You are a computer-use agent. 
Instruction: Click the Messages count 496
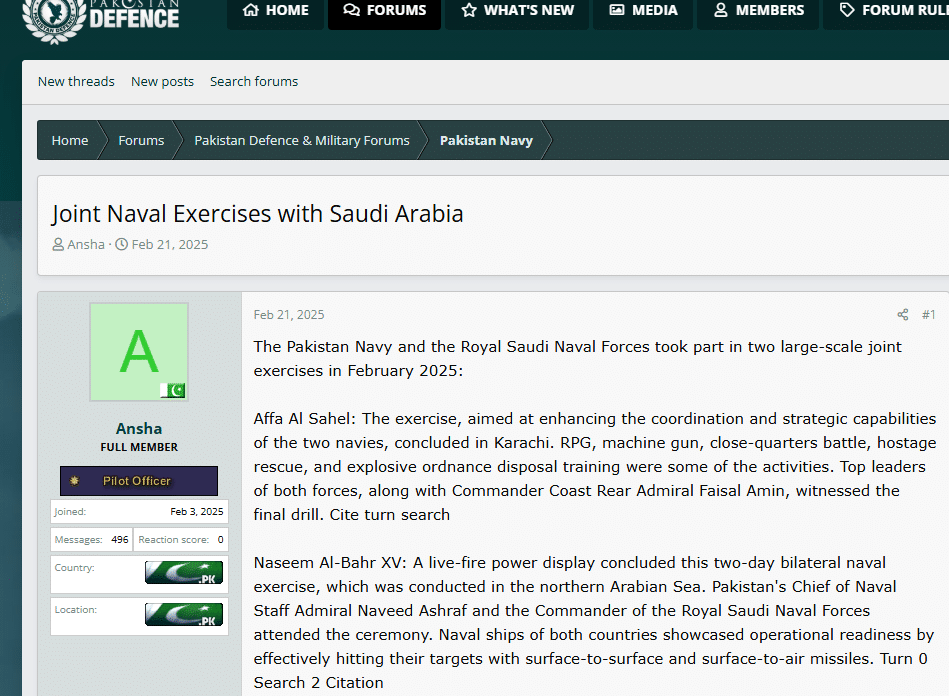click(120, 539)
